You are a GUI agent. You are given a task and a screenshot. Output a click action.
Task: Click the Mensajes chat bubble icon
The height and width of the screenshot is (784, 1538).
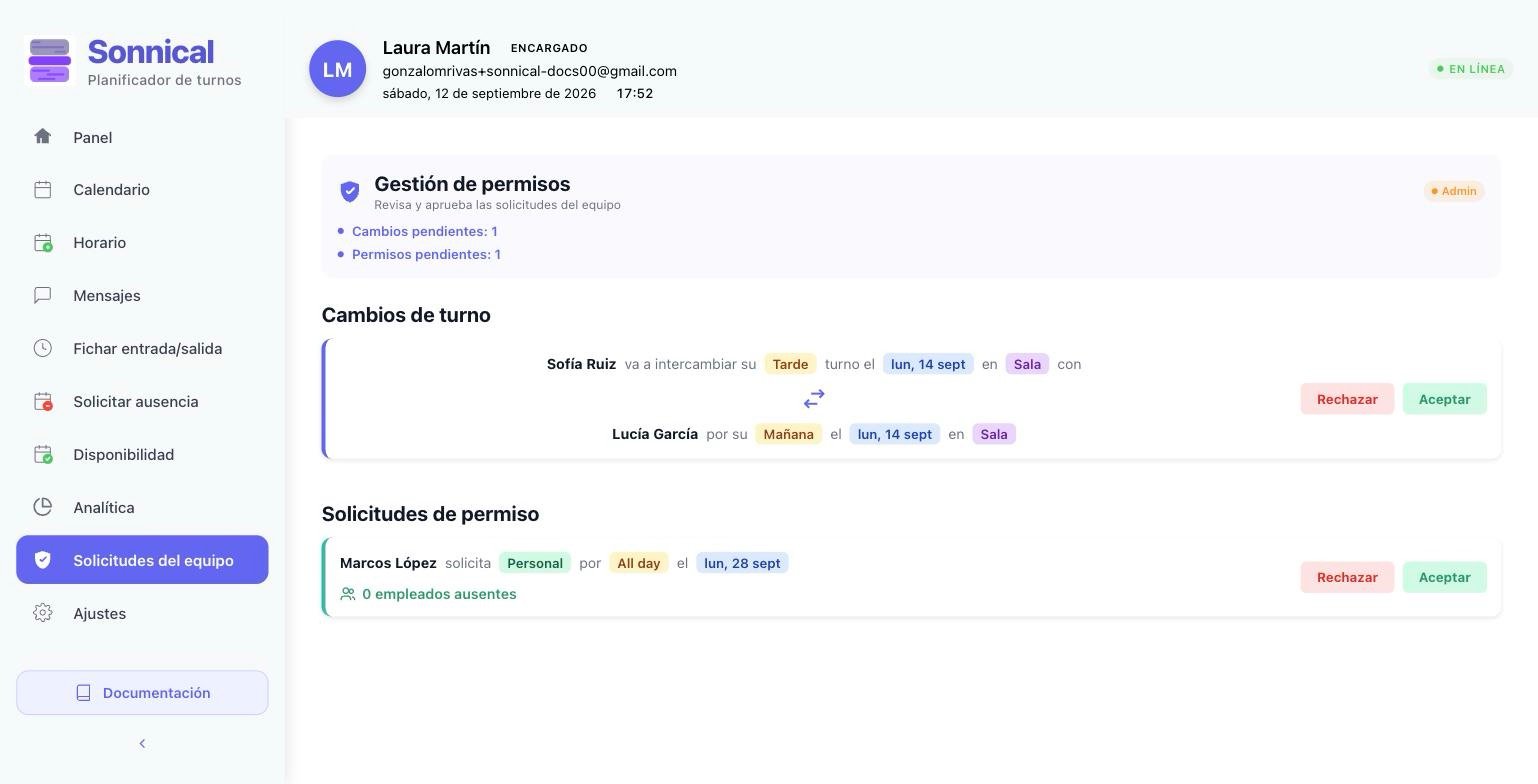42,295
